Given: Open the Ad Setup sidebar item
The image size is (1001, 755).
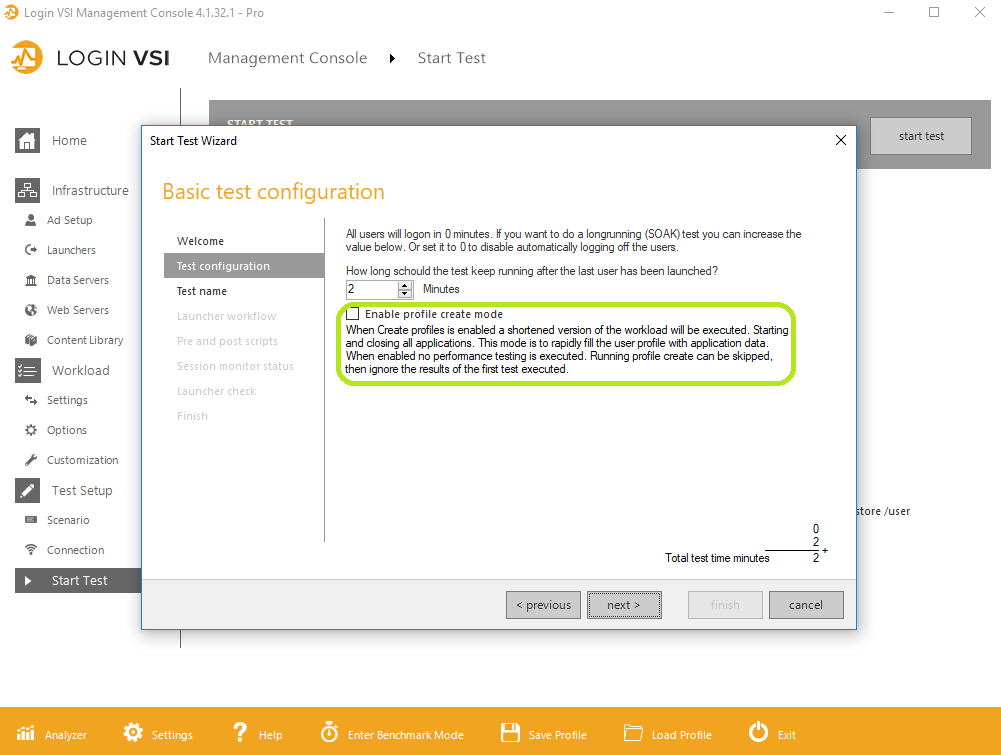Looking at the screenshot, I should click(x=70, y=220).
